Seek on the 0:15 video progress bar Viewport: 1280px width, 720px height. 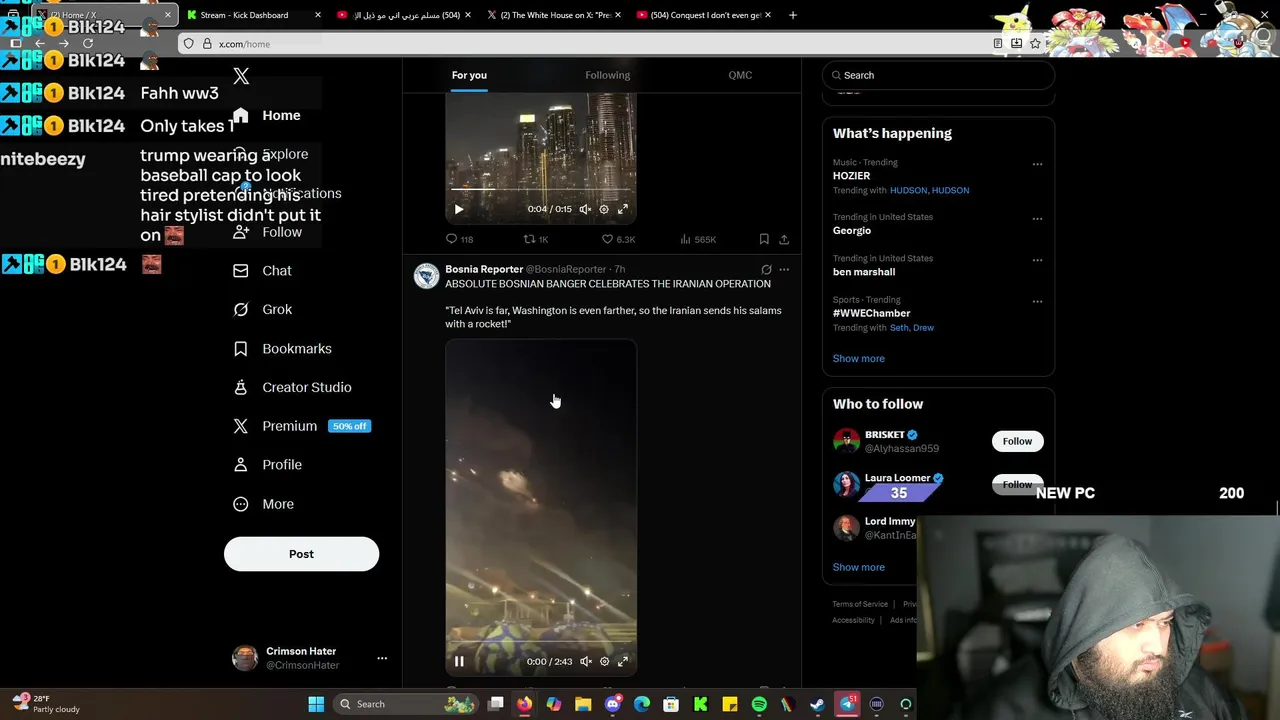(540, 188)
